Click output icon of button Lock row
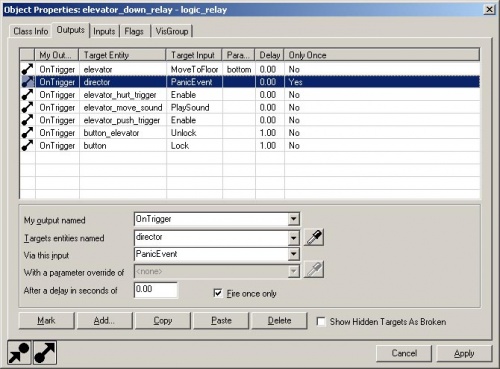Image resolution: width=500 pixels, height=369 pixels. click(27, 145)
